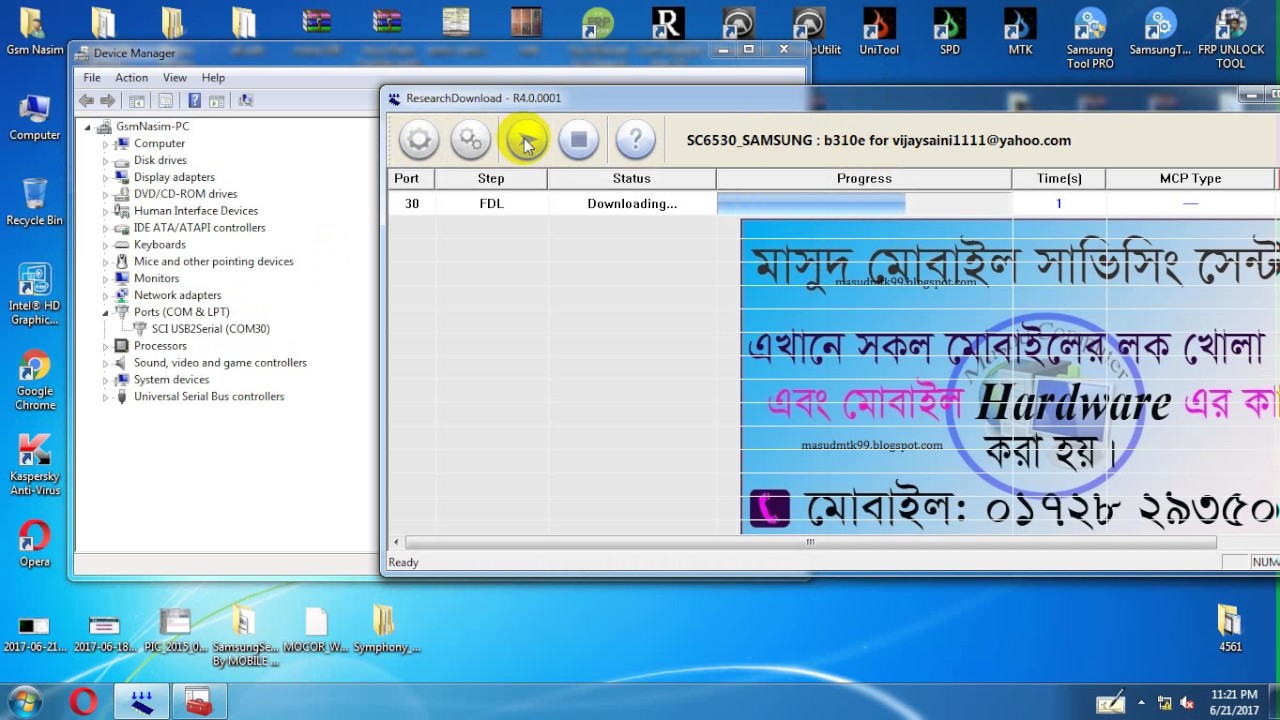Switch to Device Manager taskbar toolbox icon
This screenshot has height=720, width=1280.
tap(198, 702)
